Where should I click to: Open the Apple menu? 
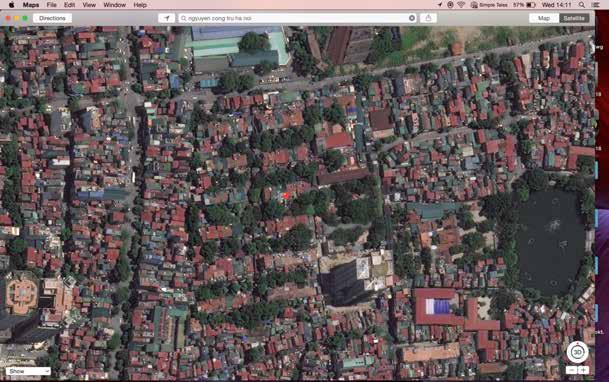point(12,5)
